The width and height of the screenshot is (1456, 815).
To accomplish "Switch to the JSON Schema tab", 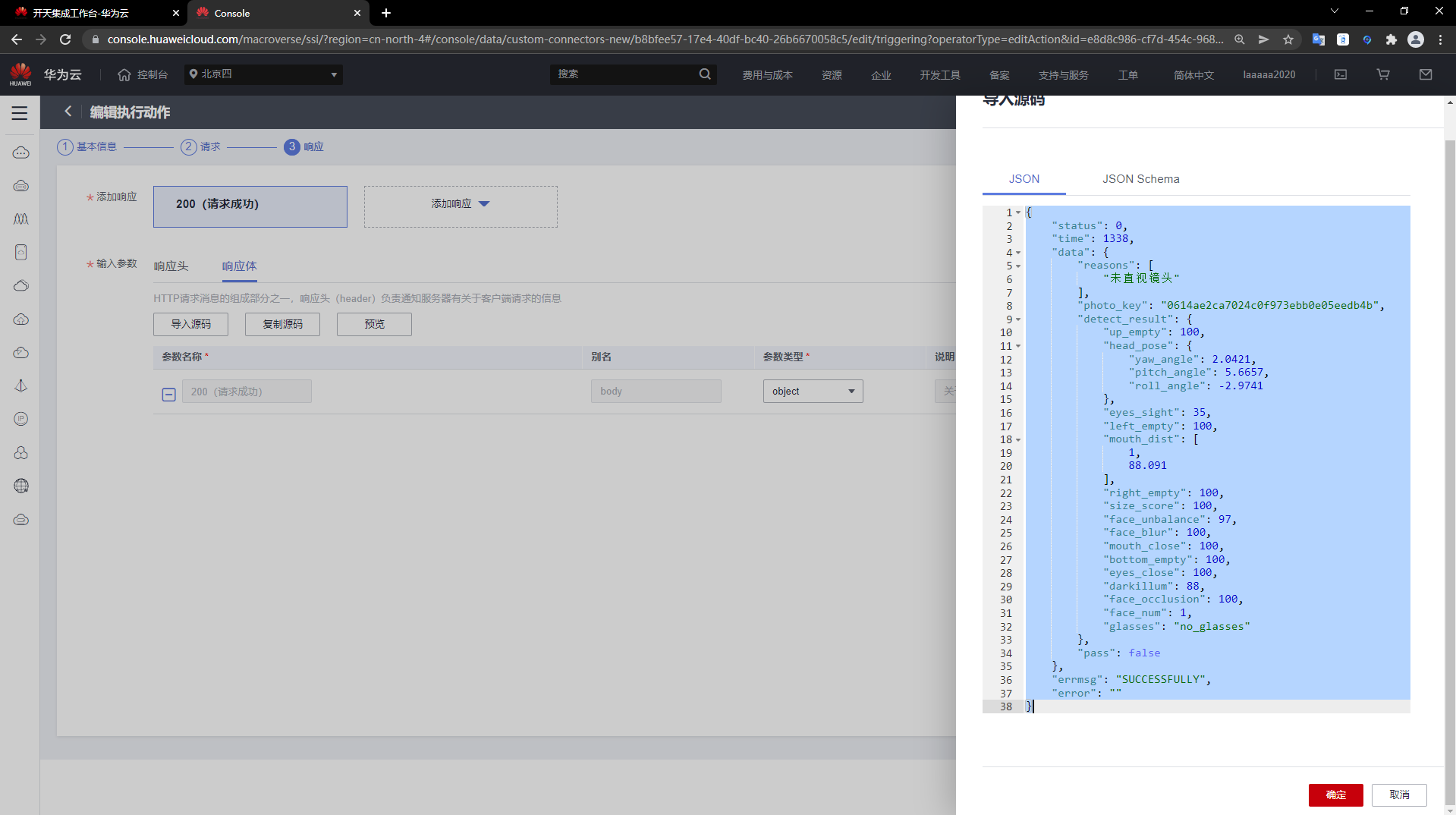I will (1140, 179).
